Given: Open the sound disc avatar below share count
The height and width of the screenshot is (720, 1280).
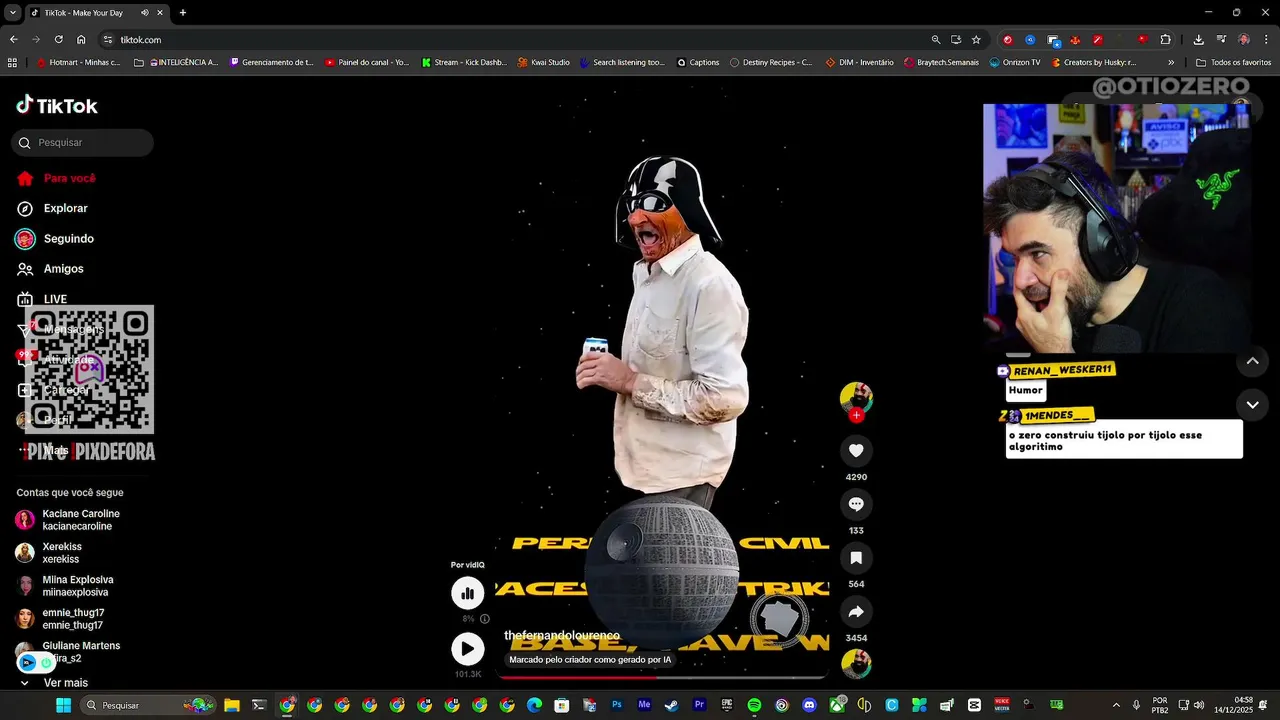Looking at the screenshot, I should point(856,664).
